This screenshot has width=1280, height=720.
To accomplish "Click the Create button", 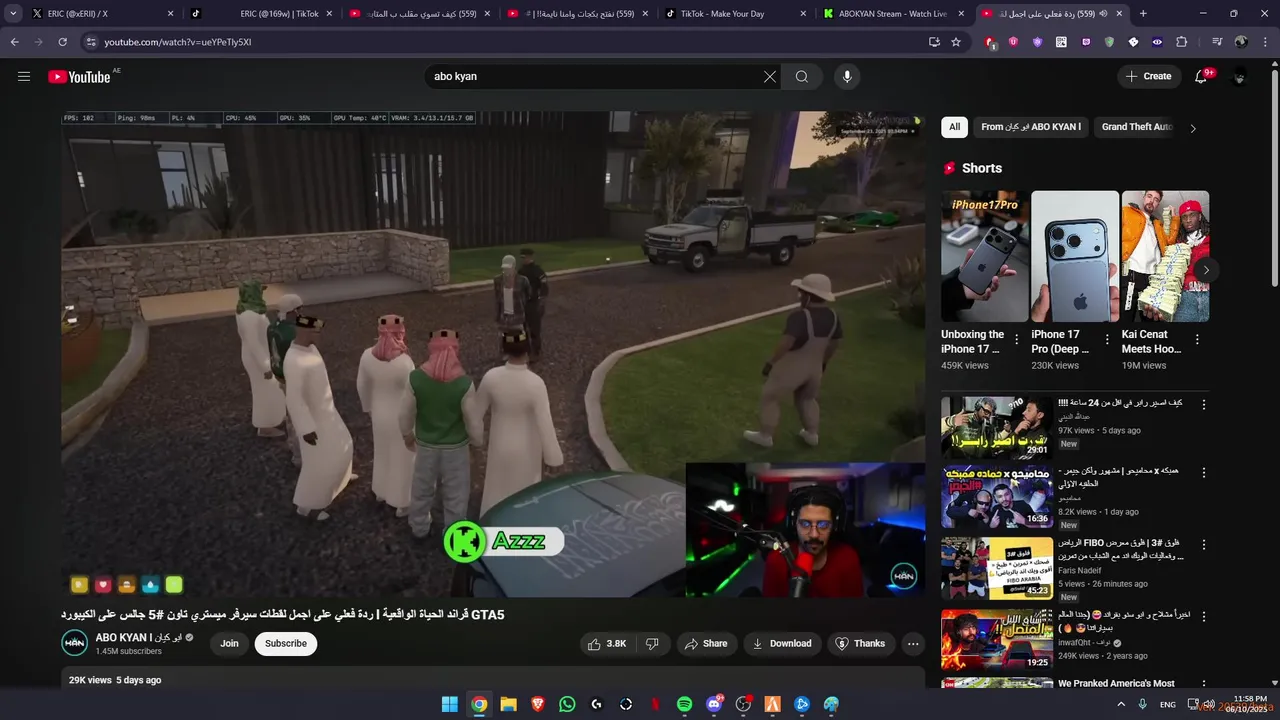I will 1149,76.
